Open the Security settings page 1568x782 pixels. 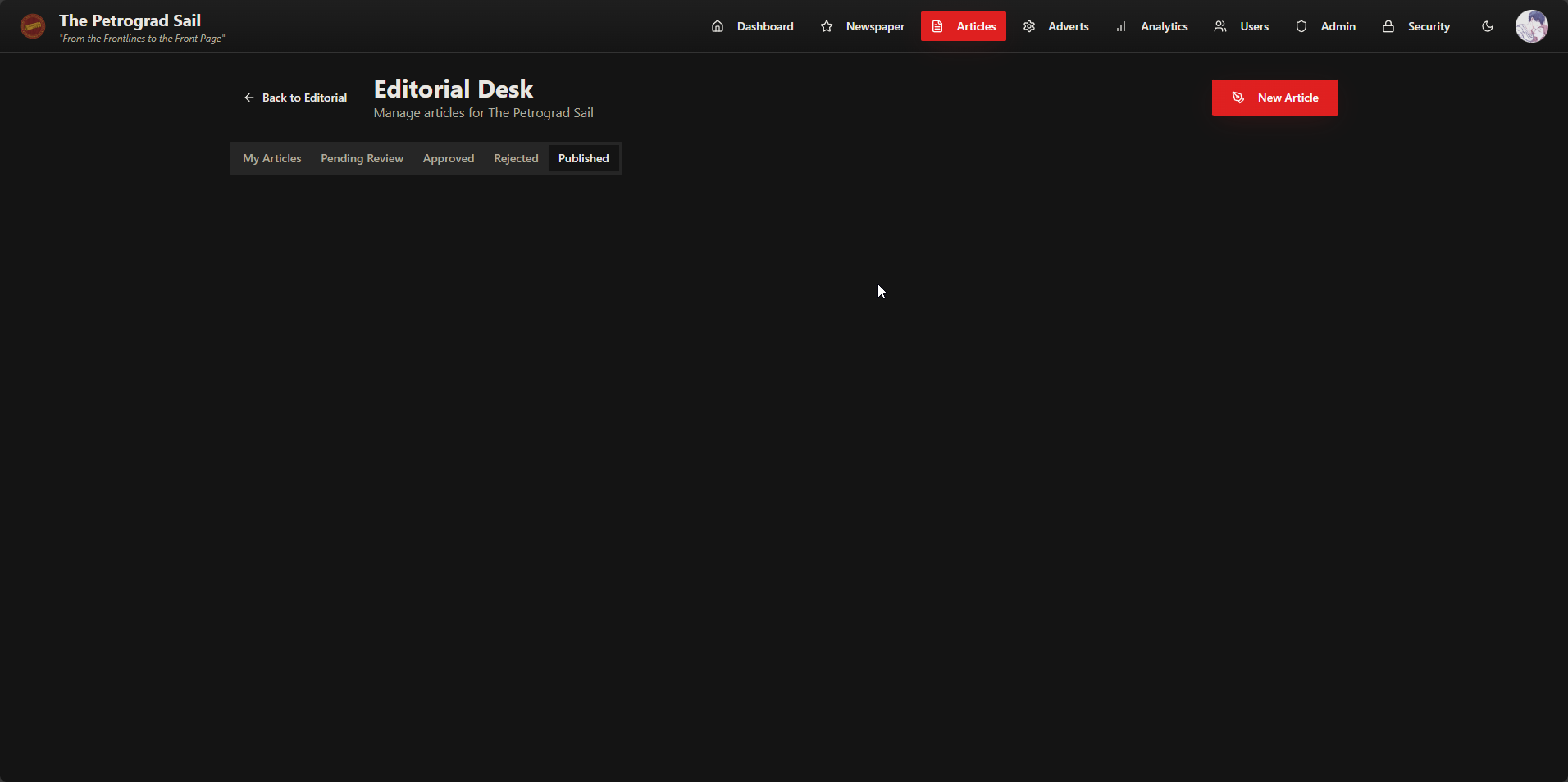tap(1416, 26)
